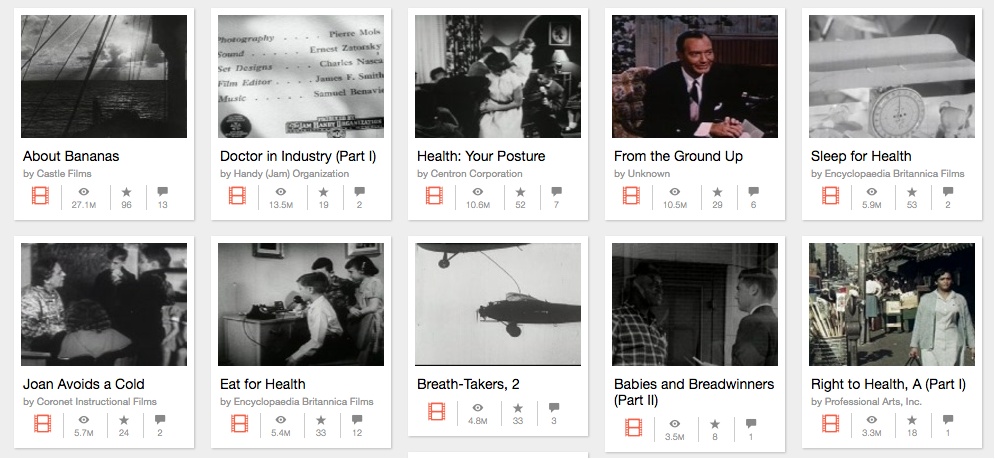Screen dimensions: 995x459
Task: Click the views eye icon on About Bananas
Action: pyautogui.click(x=83, y=191)
